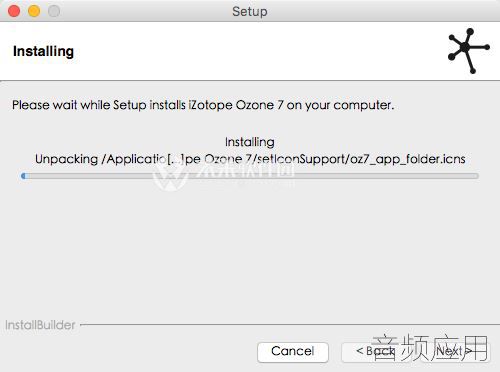Click the grayed-out zoom window button
Viewport: 500px width, 372px height.
point(54,11)
